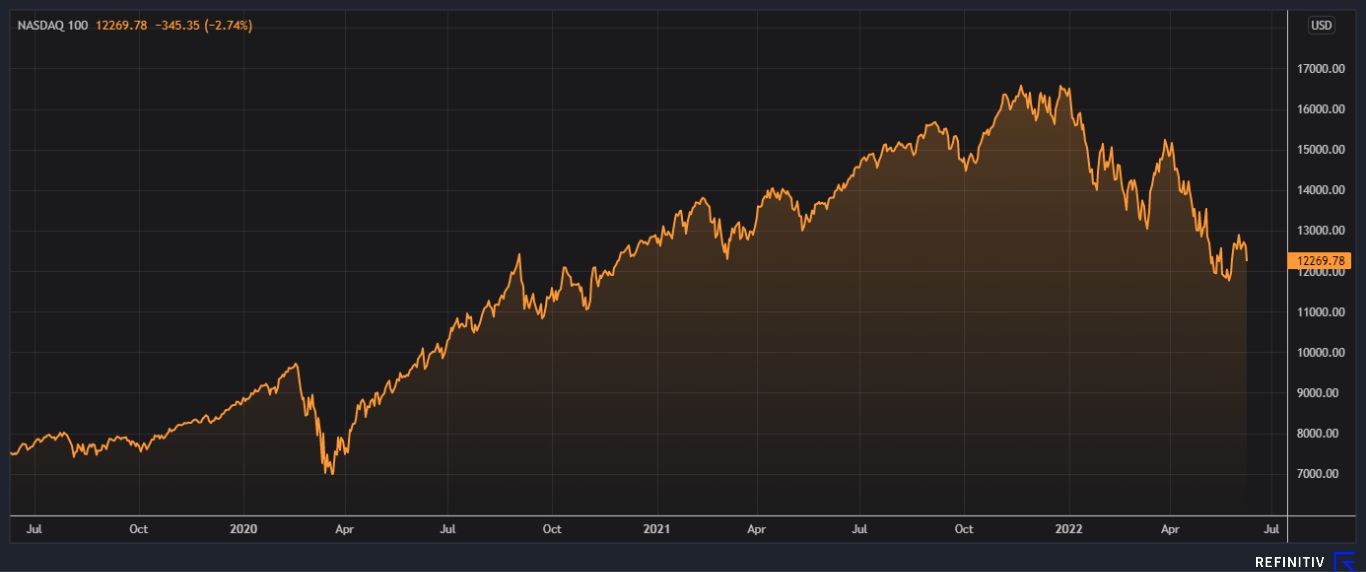Click the Refinitiv logo
1366x572 pixels.
pos(1303,562)
